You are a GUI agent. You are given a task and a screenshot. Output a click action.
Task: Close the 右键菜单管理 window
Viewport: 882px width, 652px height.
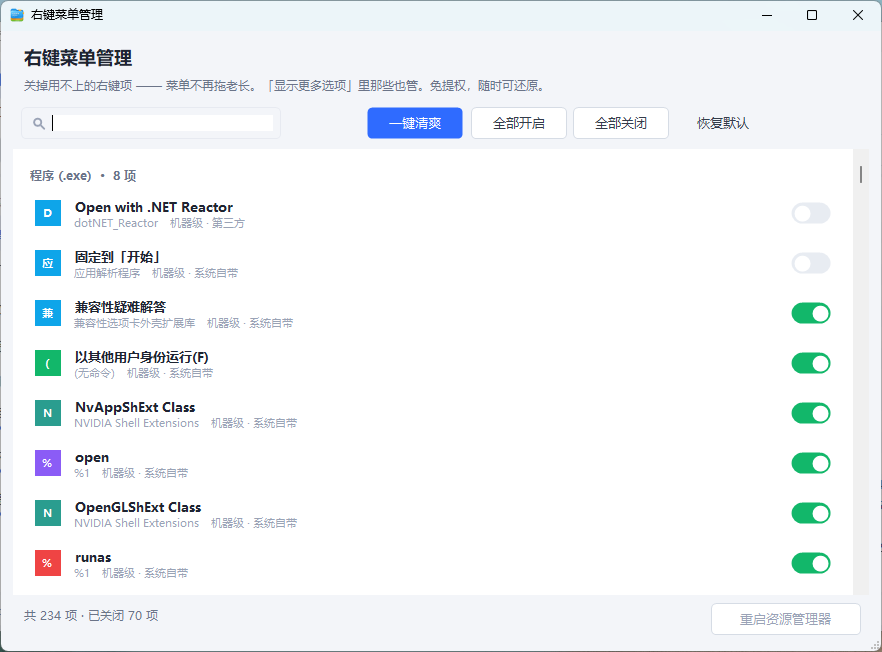[x=858, y=15]
